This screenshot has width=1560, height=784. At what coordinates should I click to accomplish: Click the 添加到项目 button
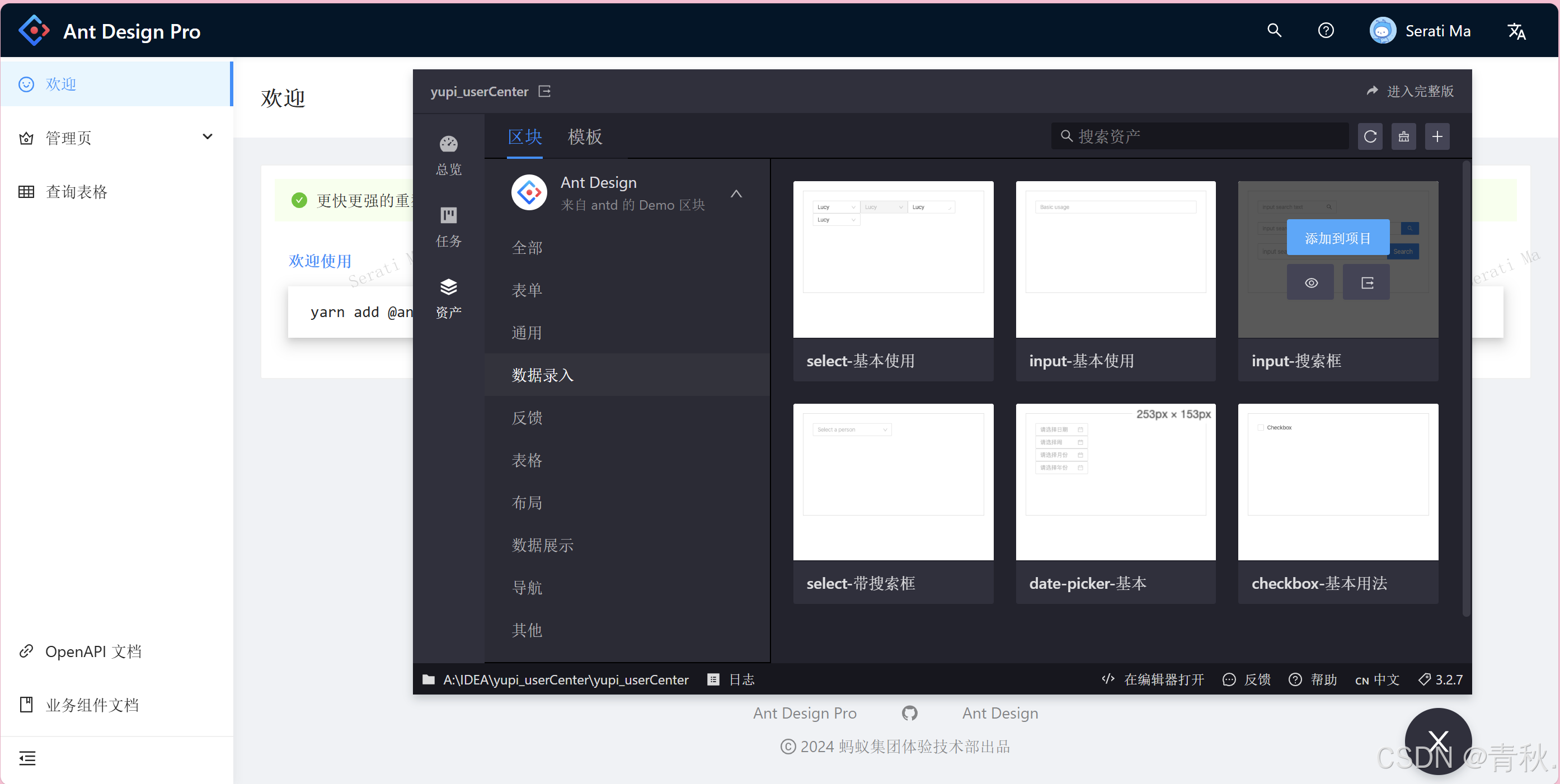[1337, 238]
